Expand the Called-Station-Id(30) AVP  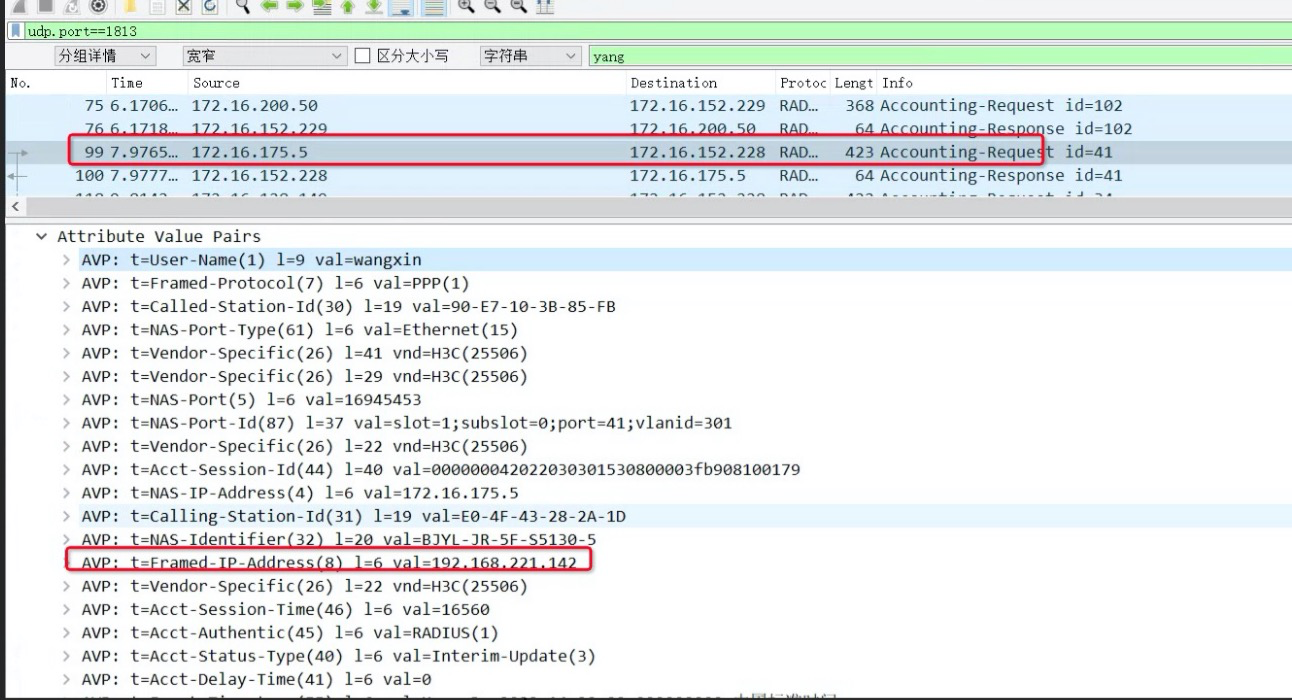pyautogui.click(x=66, y=306)
